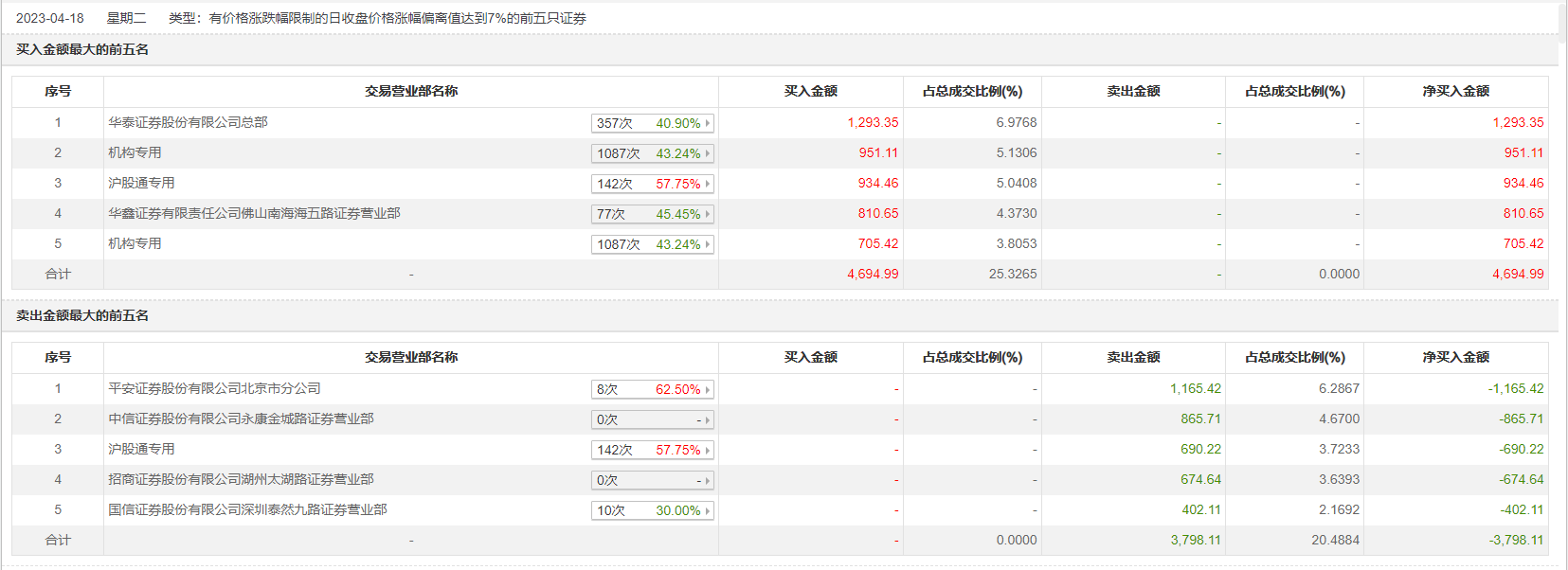Click arrow next to 357次 40.90% stats
Image resolution: width=1568 pixels, height=570 pixels.
click(708, 123)
